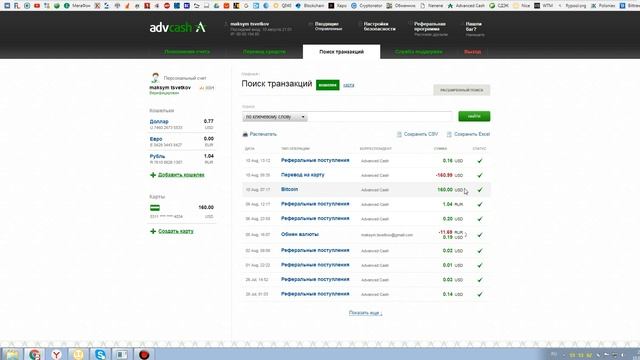Open the QIWI bookmark
The image size is (640, 360).
click(283, 6)
